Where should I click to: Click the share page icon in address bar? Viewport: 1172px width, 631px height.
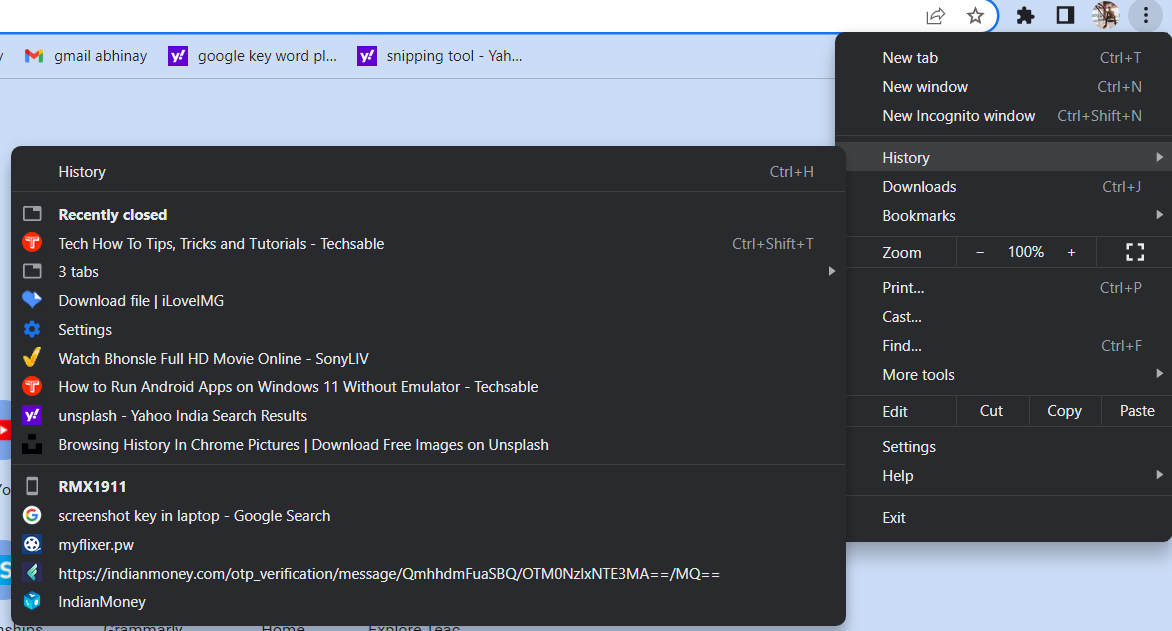(936, 16)
